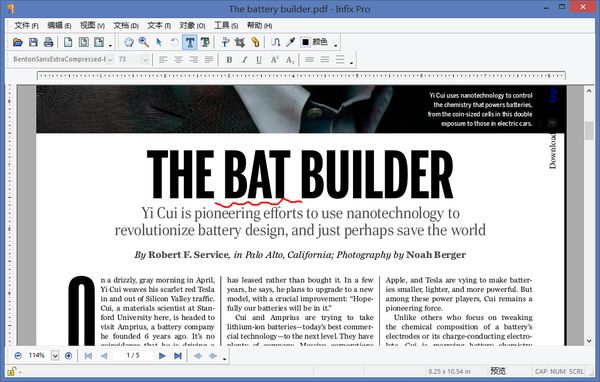This screenshot has width=600, height=382.
Task: Select the Text Plus tool icon
Action: tap(205, 42)
